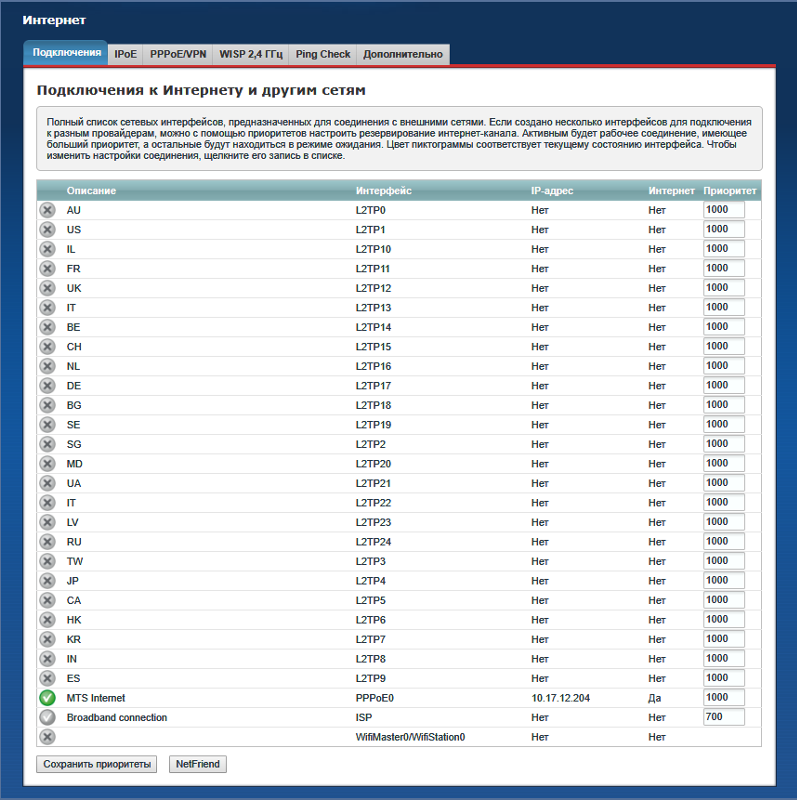Open the MTS Internet connection entry
This screenshot has width=797, height=800.
(x=96, y=698)
